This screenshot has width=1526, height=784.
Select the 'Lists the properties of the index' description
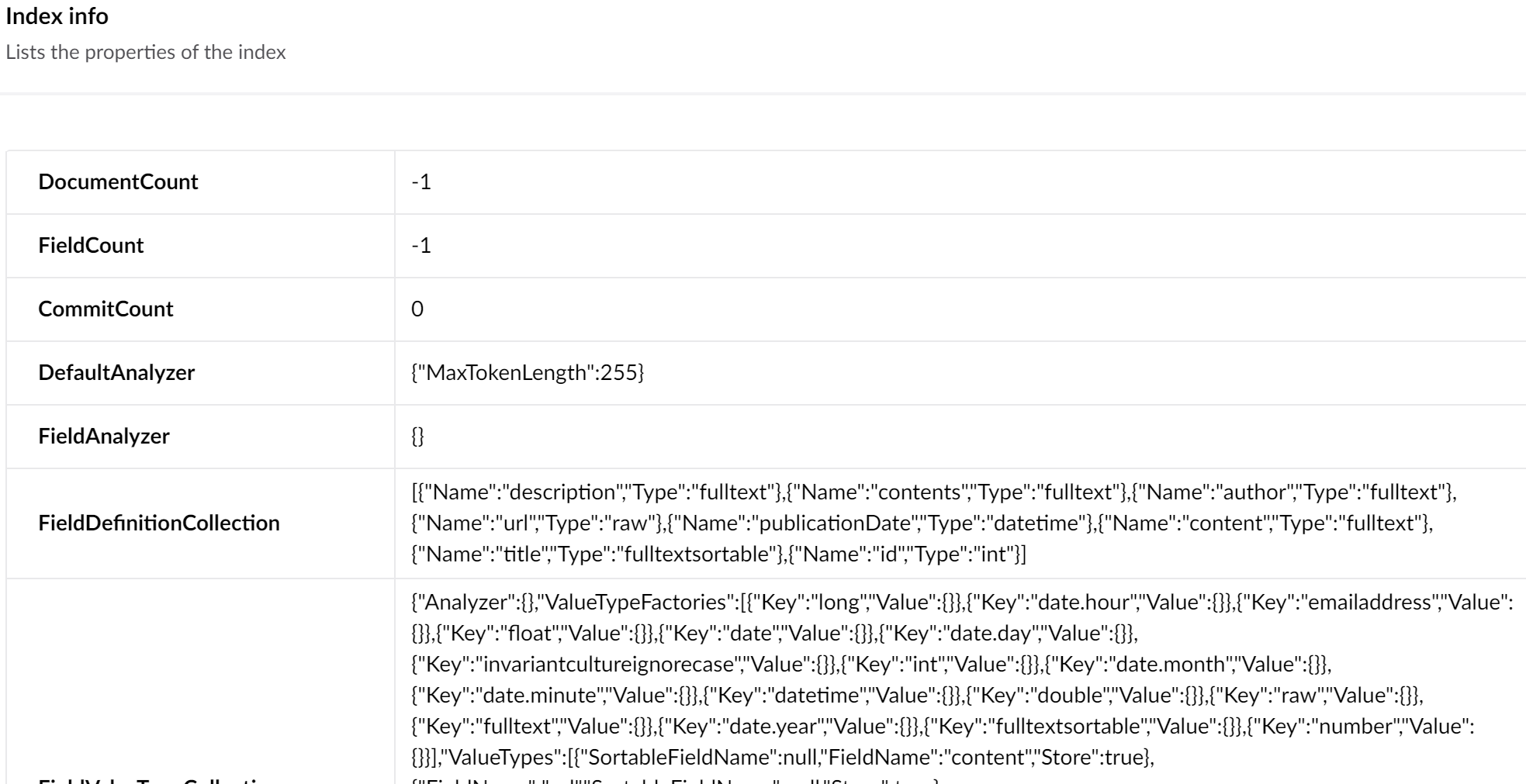tap(146, 53)
